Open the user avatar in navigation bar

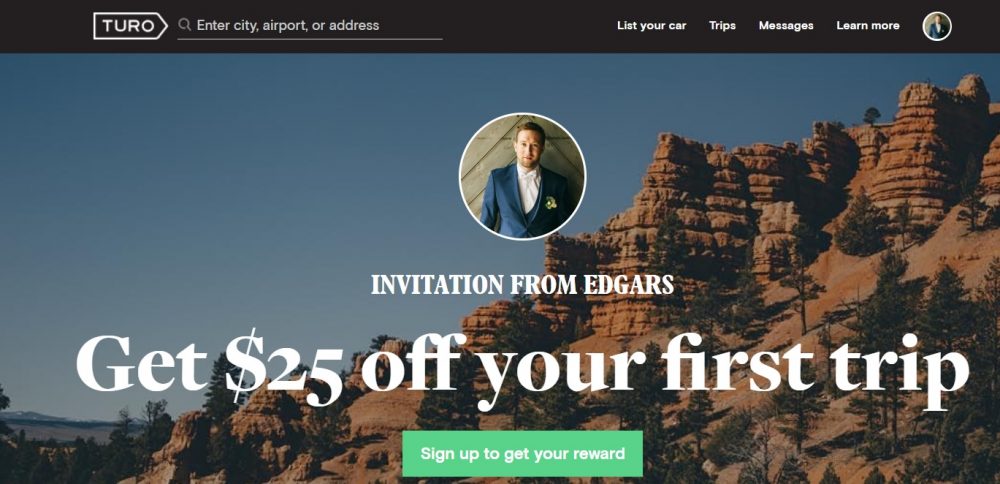click(937, 26)
